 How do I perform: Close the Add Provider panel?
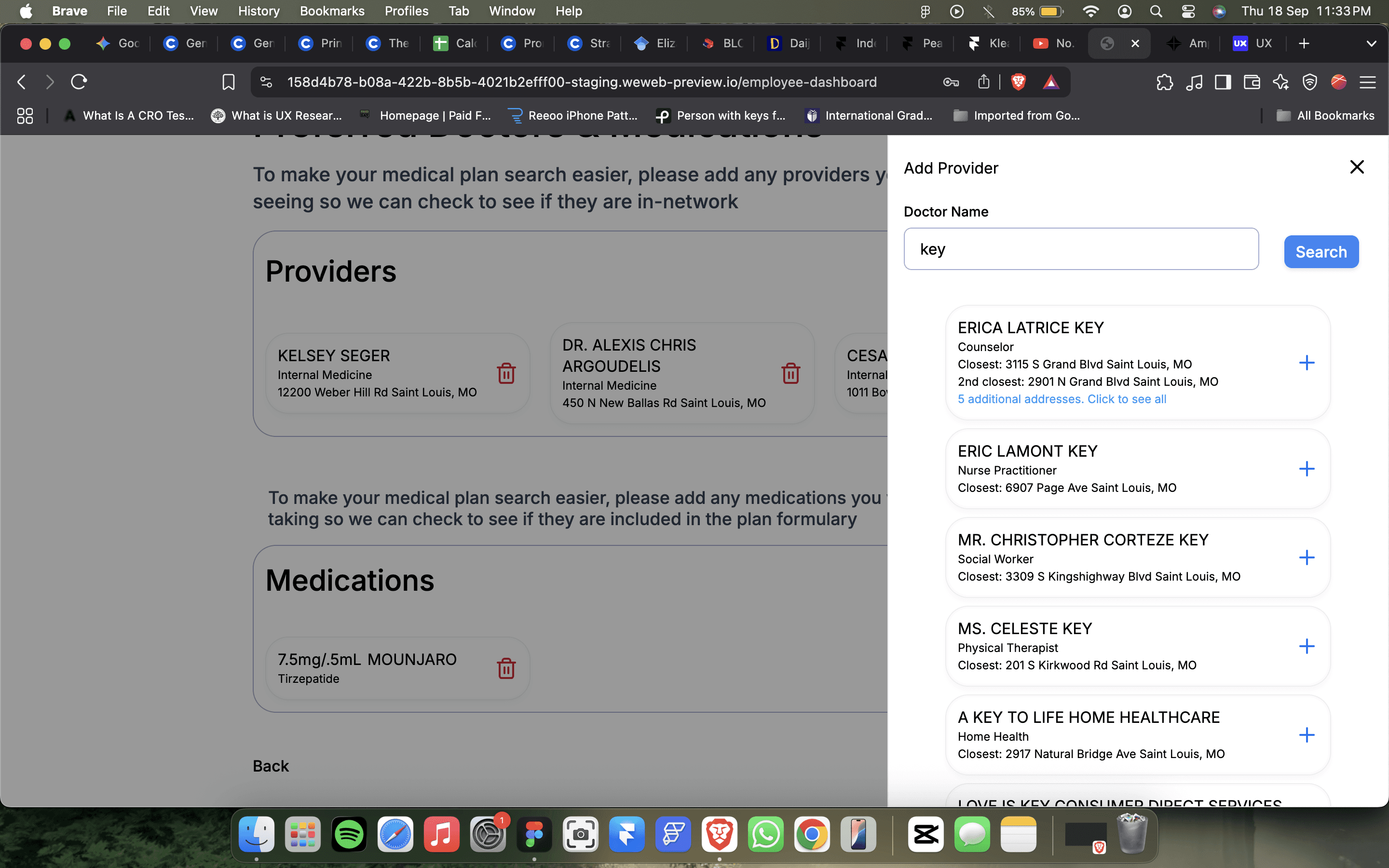[x=1357, y=167]
